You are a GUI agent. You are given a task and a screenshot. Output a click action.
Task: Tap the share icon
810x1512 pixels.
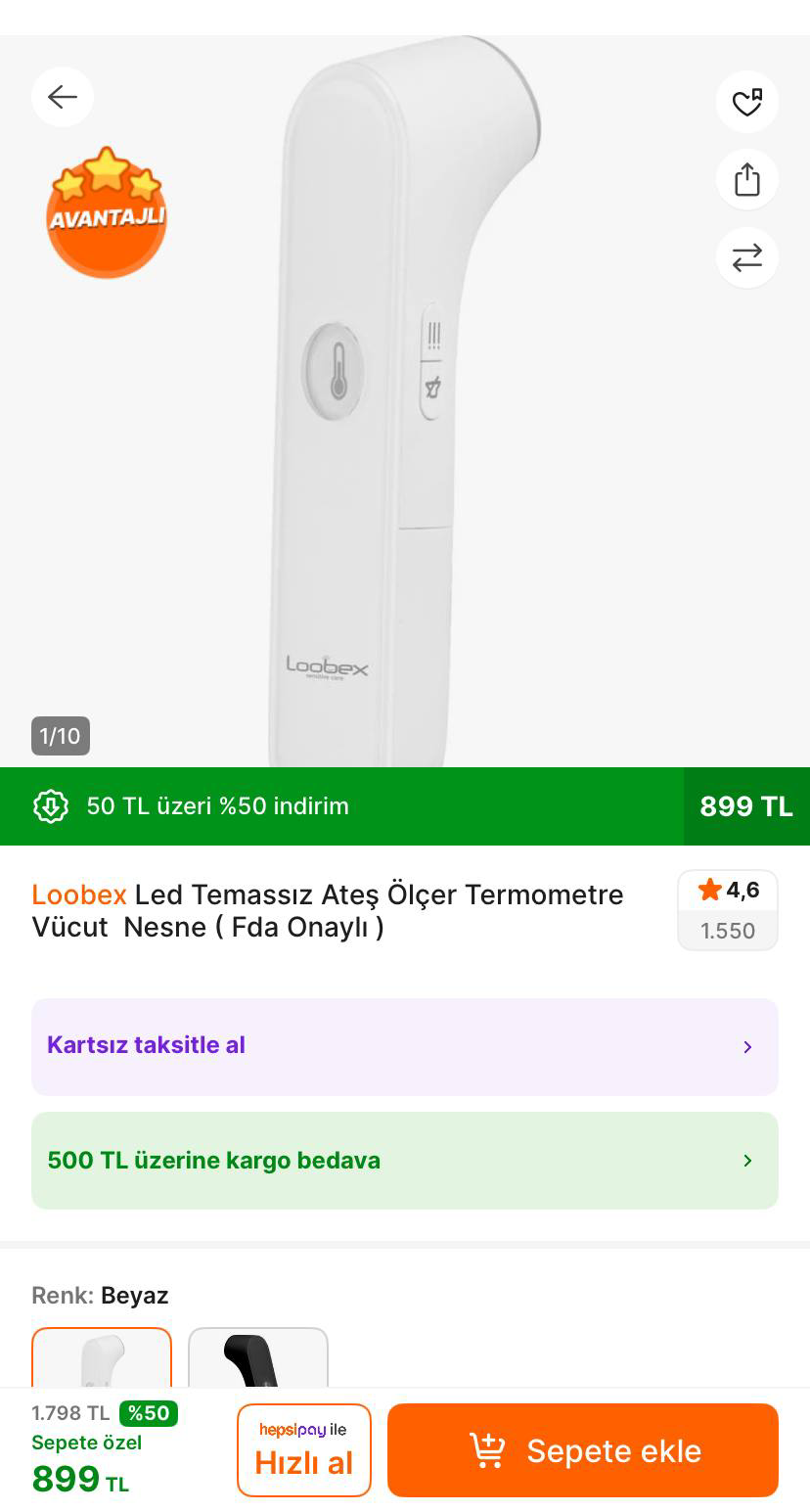tap(747, 179)
